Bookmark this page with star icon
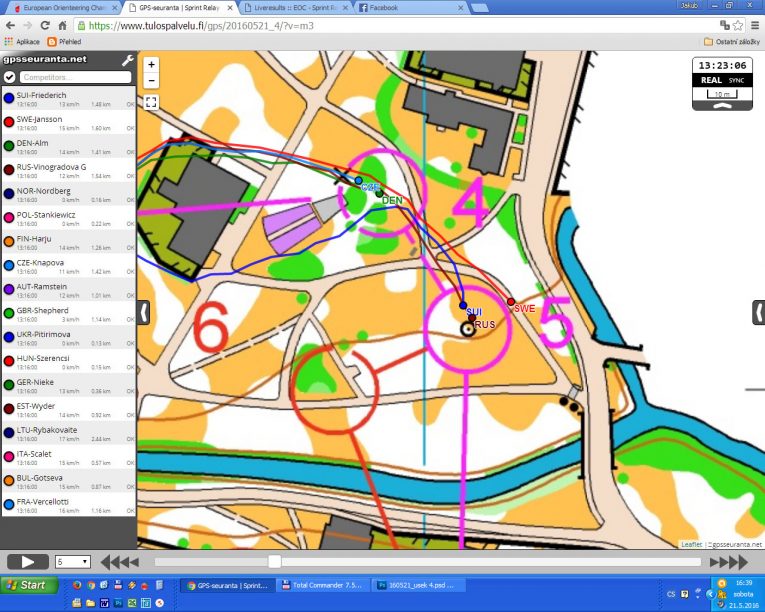The image size is (765, 612). pyautogui.click(x=738, y=25)
